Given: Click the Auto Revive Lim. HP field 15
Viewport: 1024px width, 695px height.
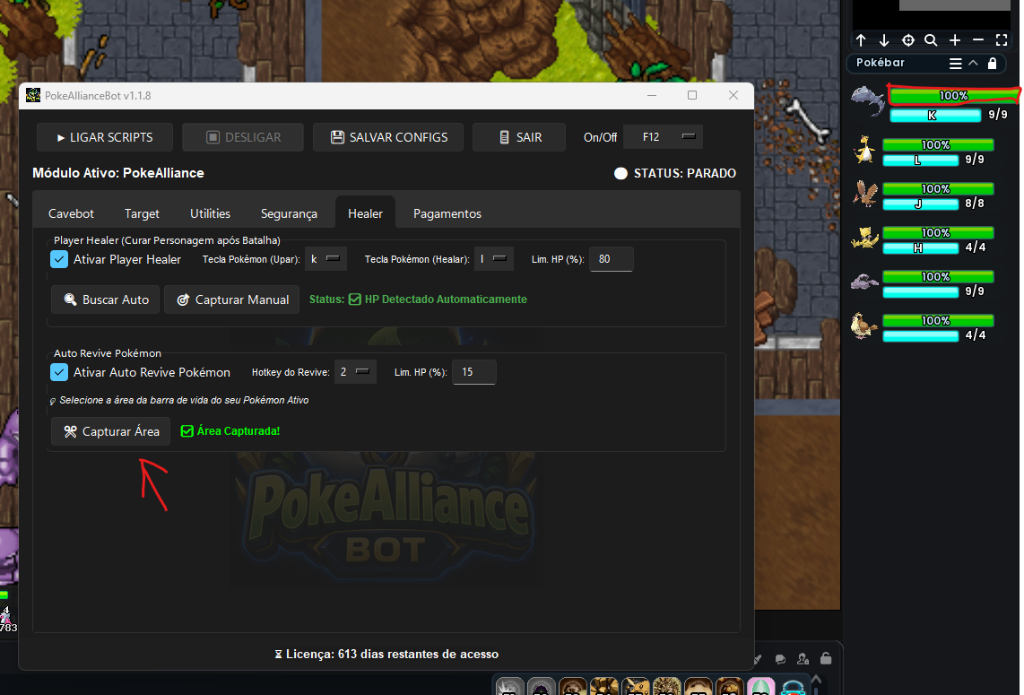Looking at the screenshot, I should (474, 372).
